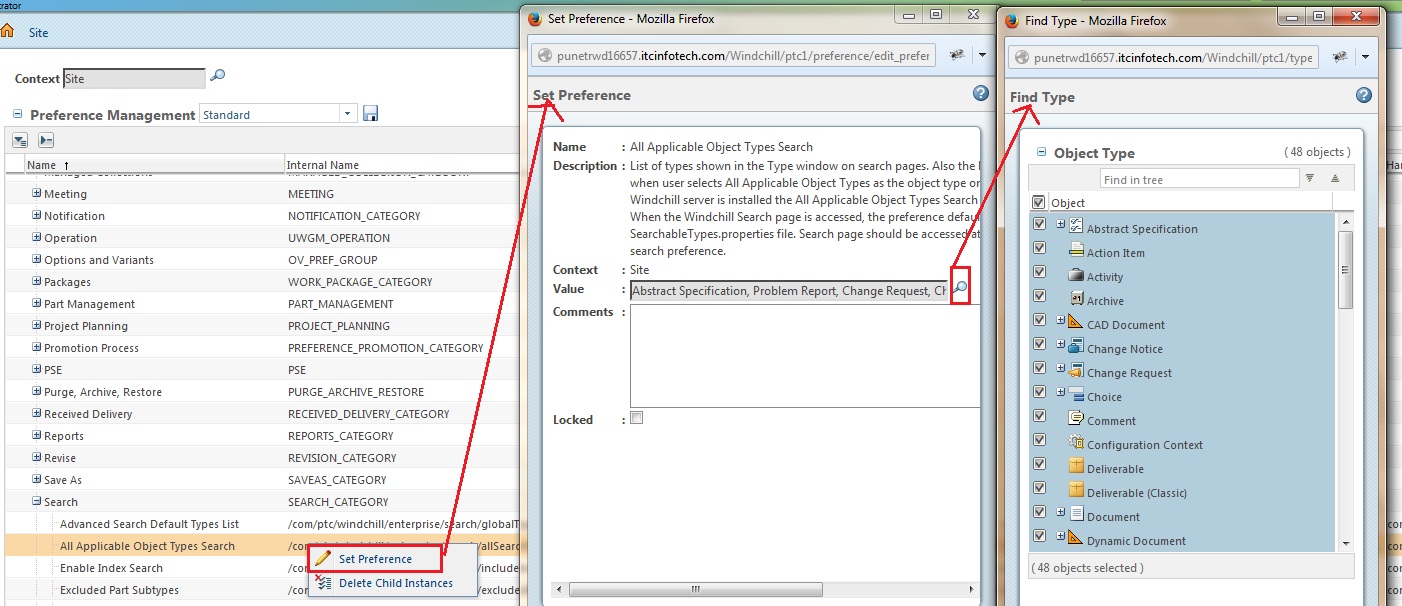This screenshot has width=1402, height=606.
Task: Uncheck the Deliverable checkbox
Action: pyautogui.click(x=1039, y=465)
